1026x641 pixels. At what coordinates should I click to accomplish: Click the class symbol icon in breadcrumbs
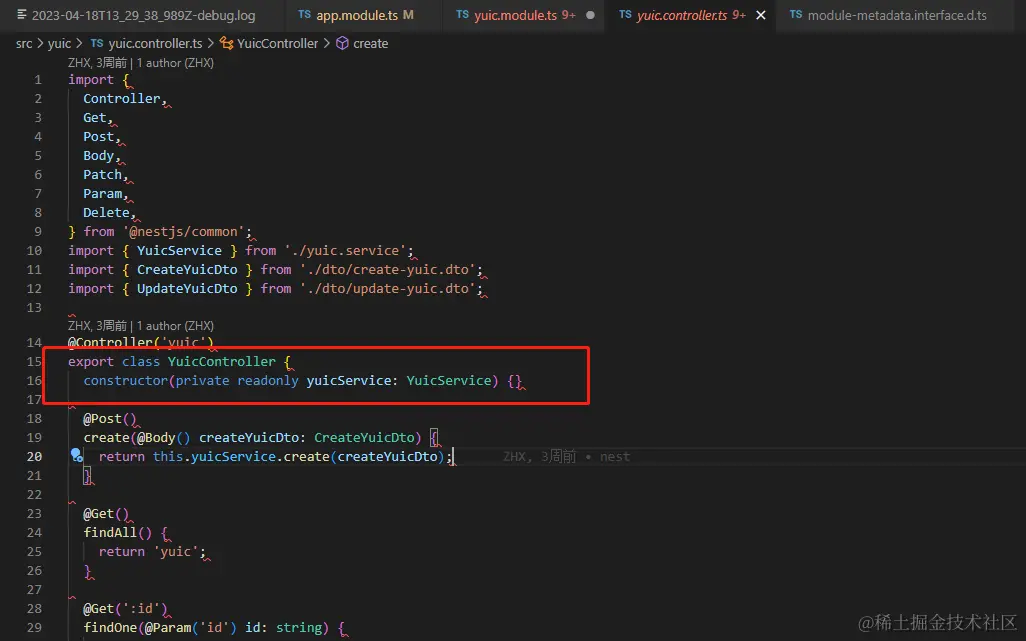(x=226, y=43)
